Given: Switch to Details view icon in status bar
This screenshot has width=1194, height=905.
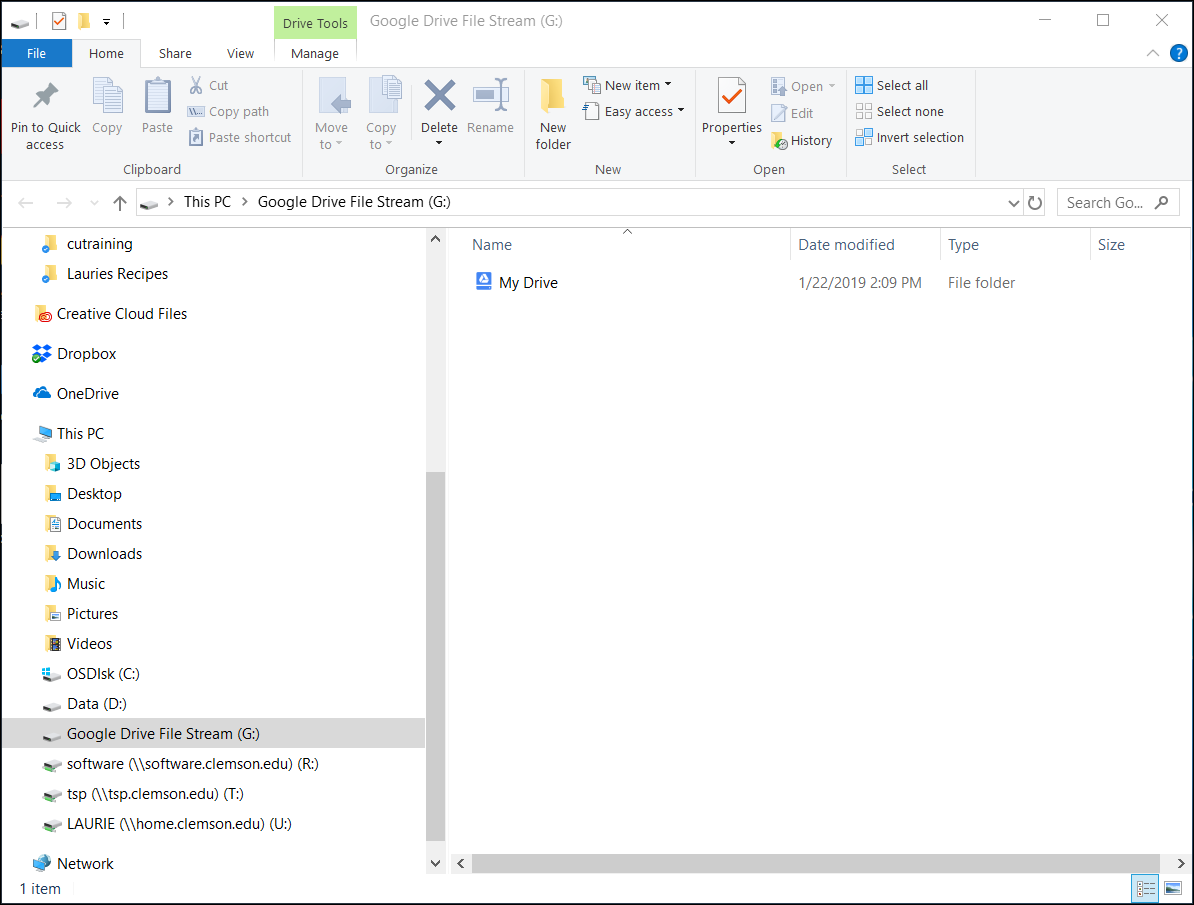Looking at the screenshot, I should [1145, 888].
